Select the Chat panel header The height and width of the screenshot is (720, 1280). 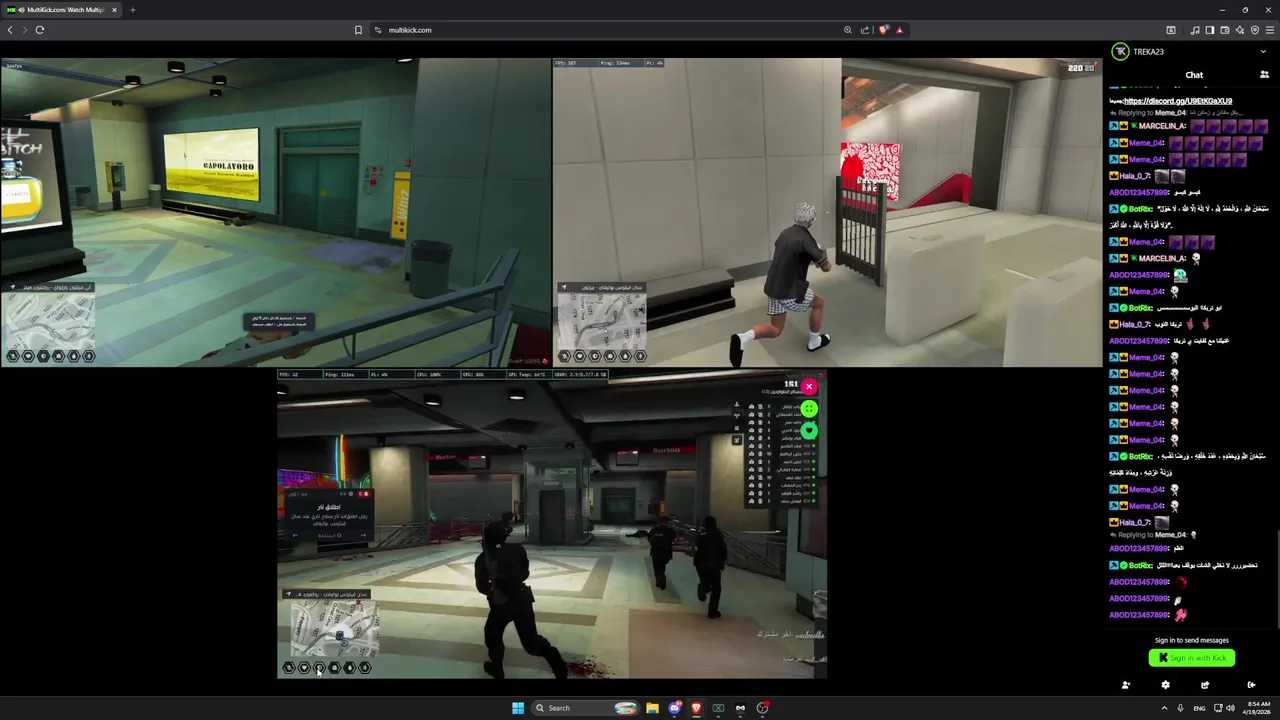pyautogui.click(x=1194, y=75)
